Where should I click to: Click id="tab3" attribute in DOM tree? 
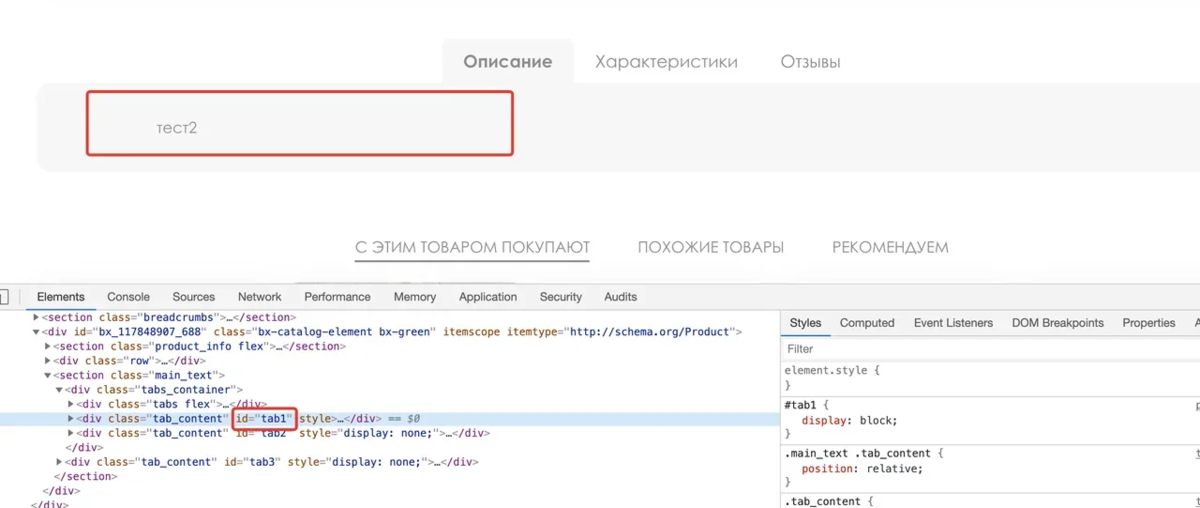coord(252,462)
